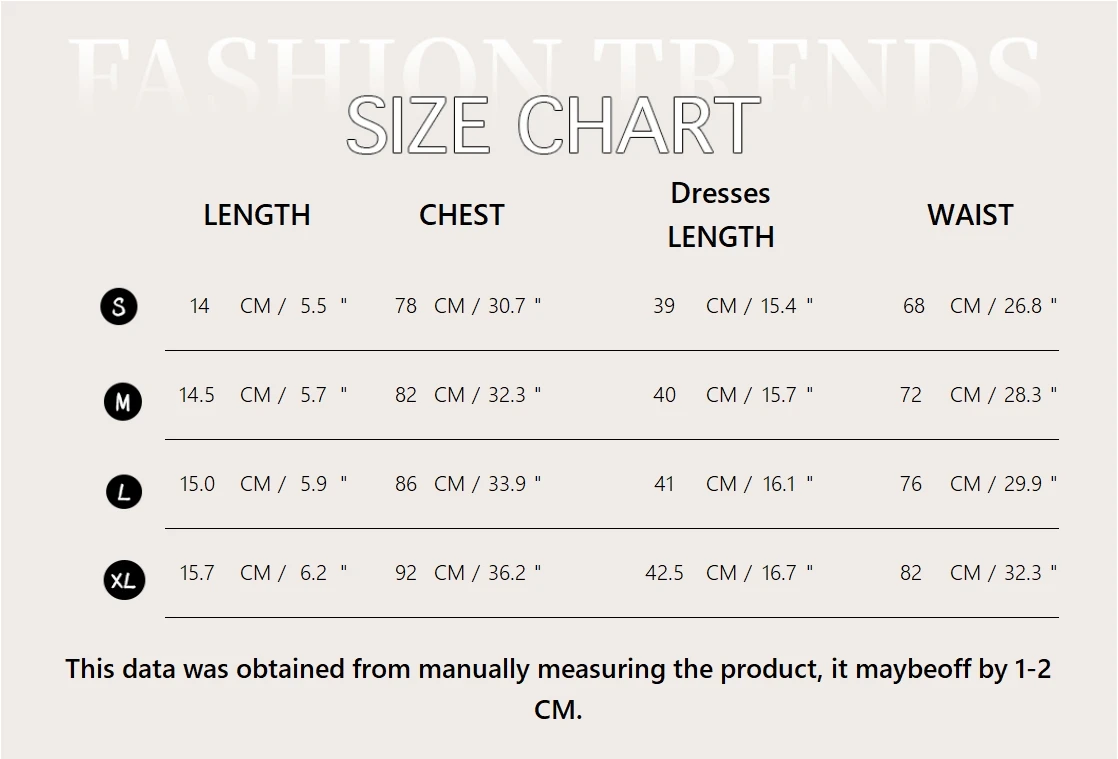Click the size L dress length 41
This screenshot has height=759, width=1118.
pyautogui.click(x=664, y=484)
